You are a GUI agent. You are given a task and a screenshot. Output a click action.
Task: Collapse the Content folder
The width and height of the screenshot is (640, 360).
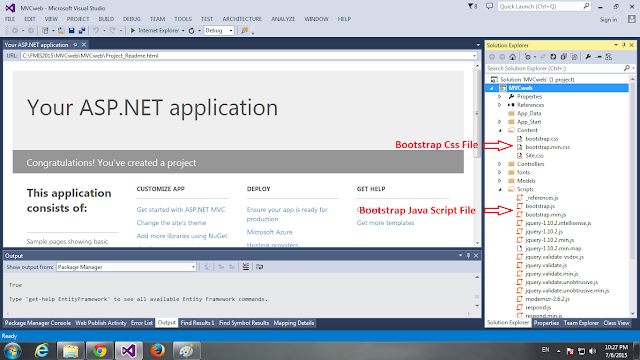pos(500,130)
